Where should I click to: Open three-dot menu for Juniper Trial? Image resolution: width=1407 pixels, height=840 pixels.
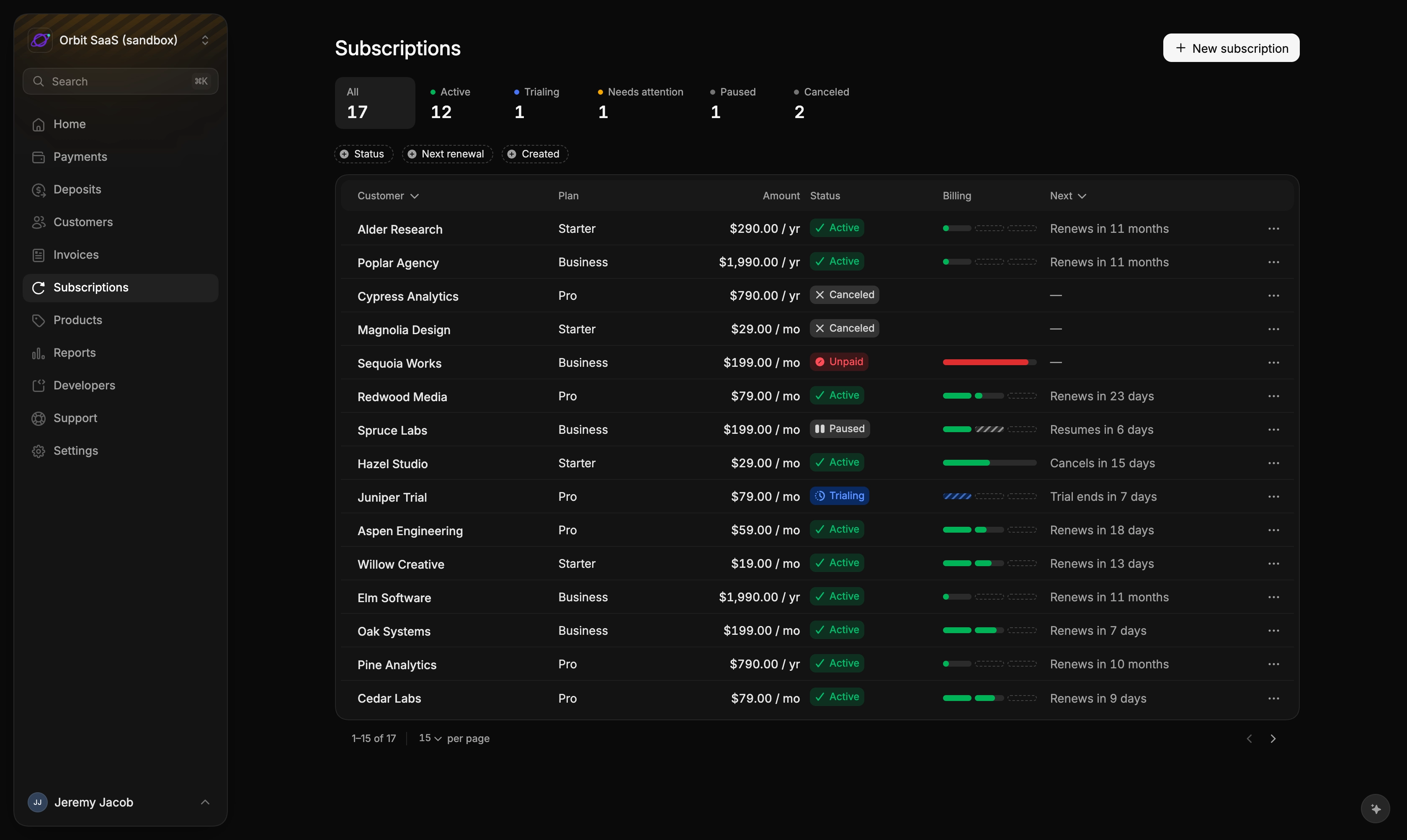coord(1273,496)
